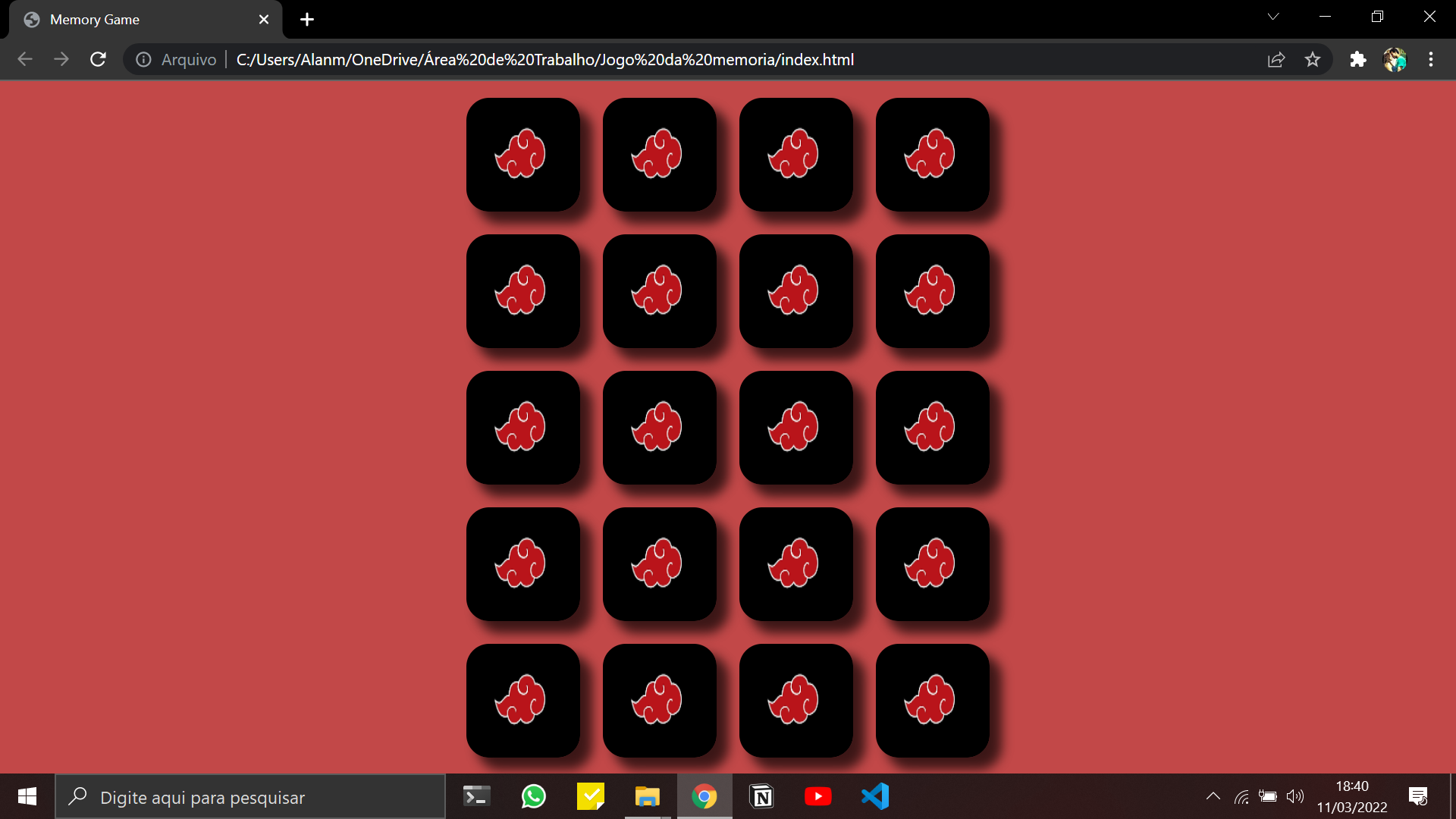This screenshot has width=1456, height=819.
Task: Open the Chrome profile avatar
Action: [1395, 59]
